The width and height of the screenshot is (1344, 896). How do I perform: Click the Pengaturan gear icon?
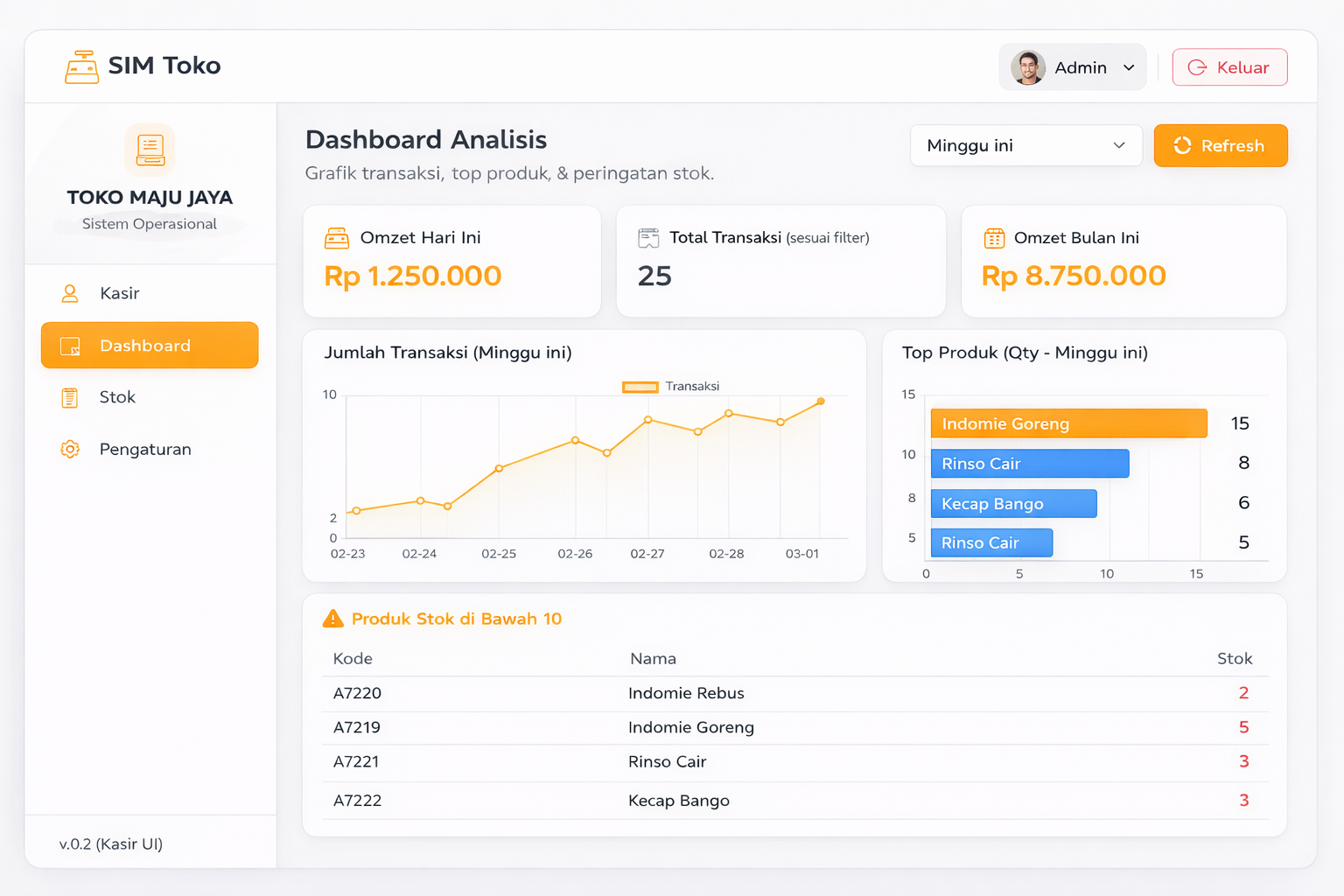pyautogui.click(x=70, y=450)
